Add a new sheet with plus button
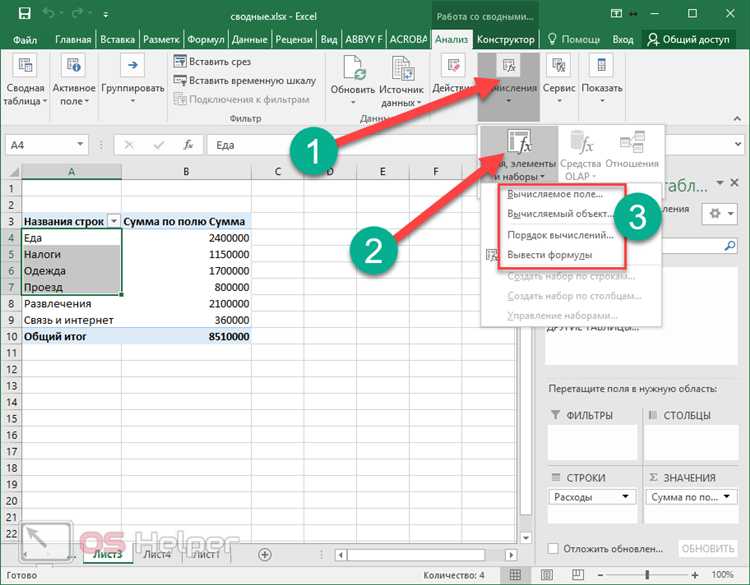 (x=265, y=554)
